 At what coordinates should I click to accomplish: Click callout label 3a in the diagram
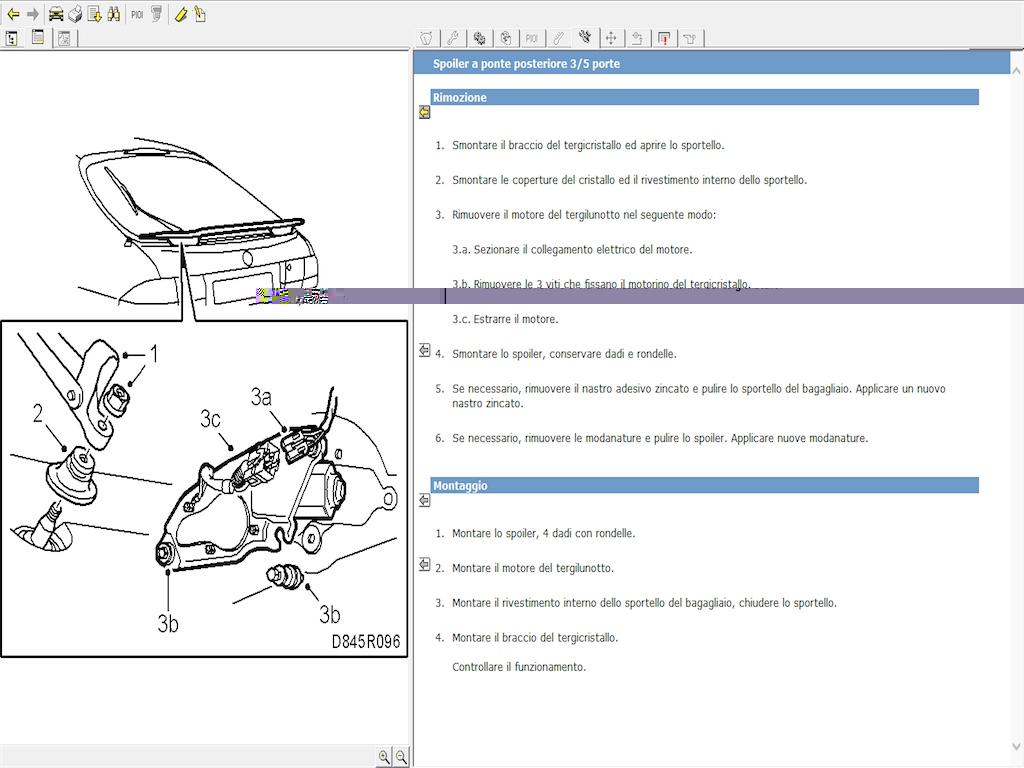261,396
